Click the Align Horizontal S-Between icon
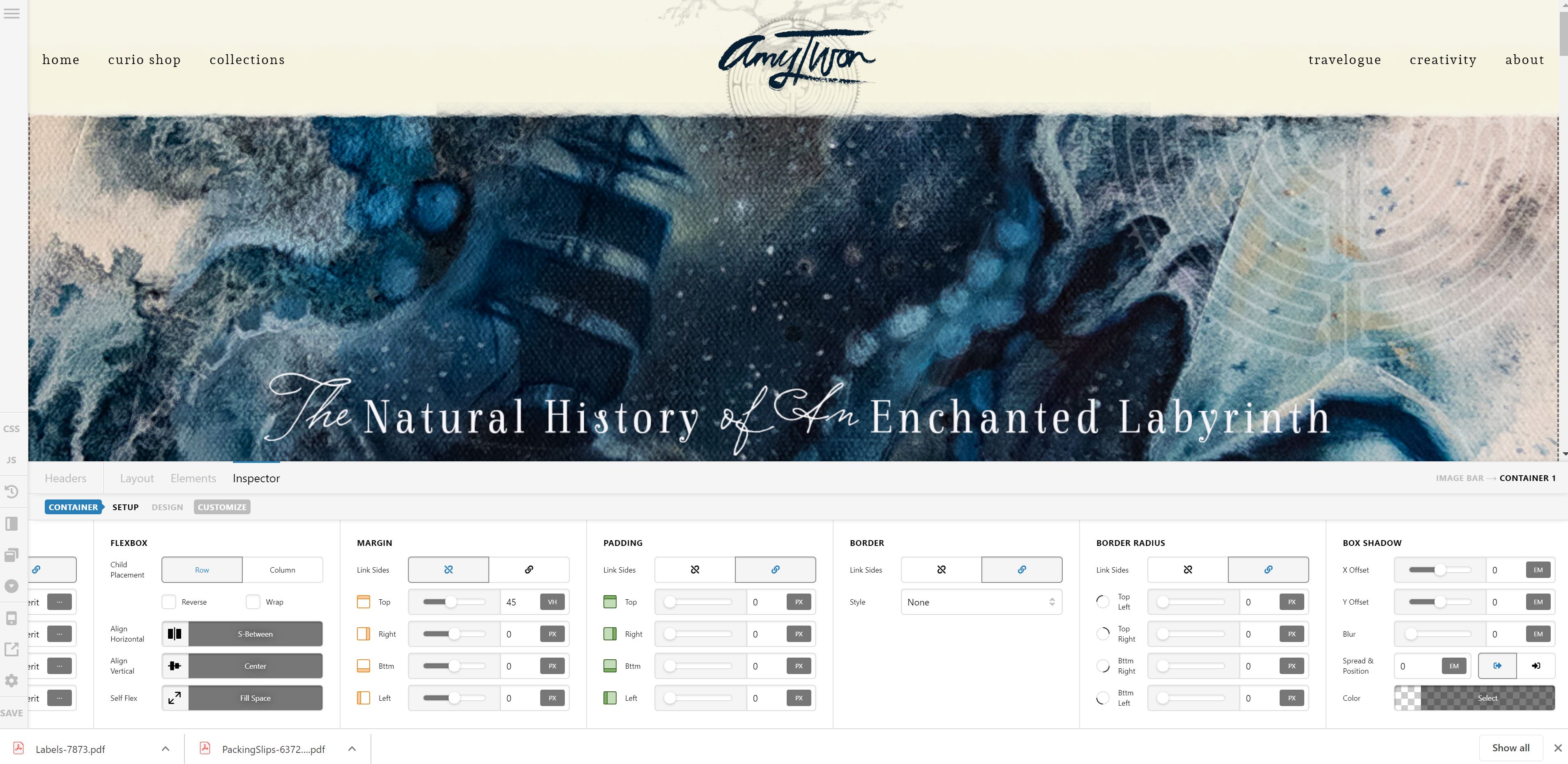 tap(175, 634)
